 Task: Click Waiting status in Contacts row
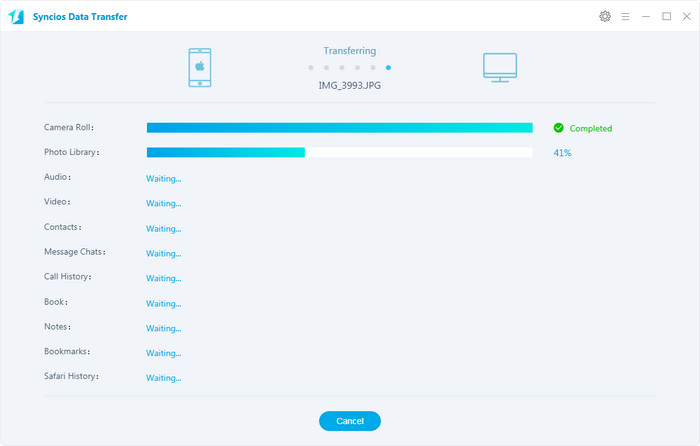[x=163, y=229]
